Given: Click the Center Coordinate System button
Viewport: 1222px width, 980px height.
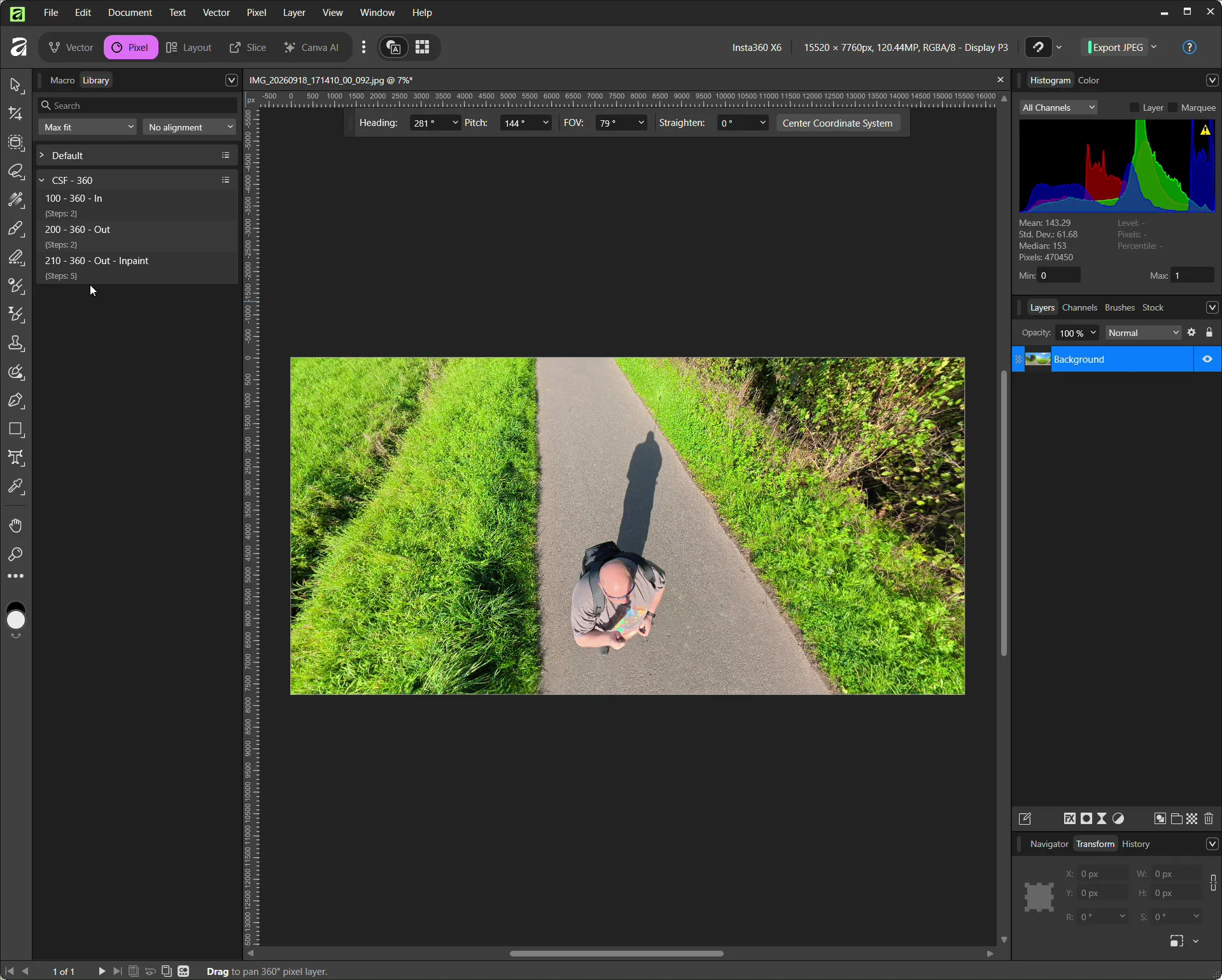Looking at the screenshot, I should tap(838, 123).
